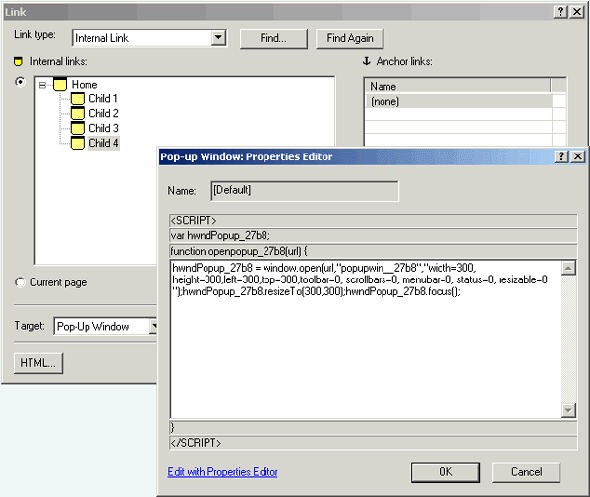Select Child 1 in the tree
Image resolution: width=590 pixels, height=497 pixels.
tap(103, 99)
